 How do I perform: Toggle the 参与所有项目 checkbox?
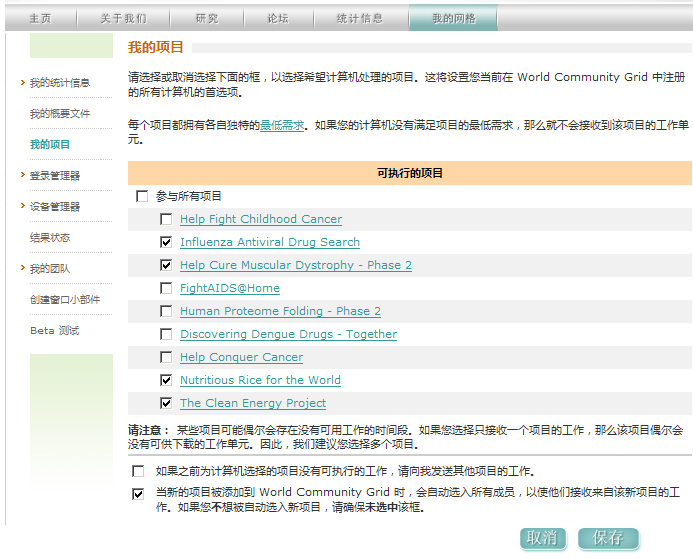(142, 196)
